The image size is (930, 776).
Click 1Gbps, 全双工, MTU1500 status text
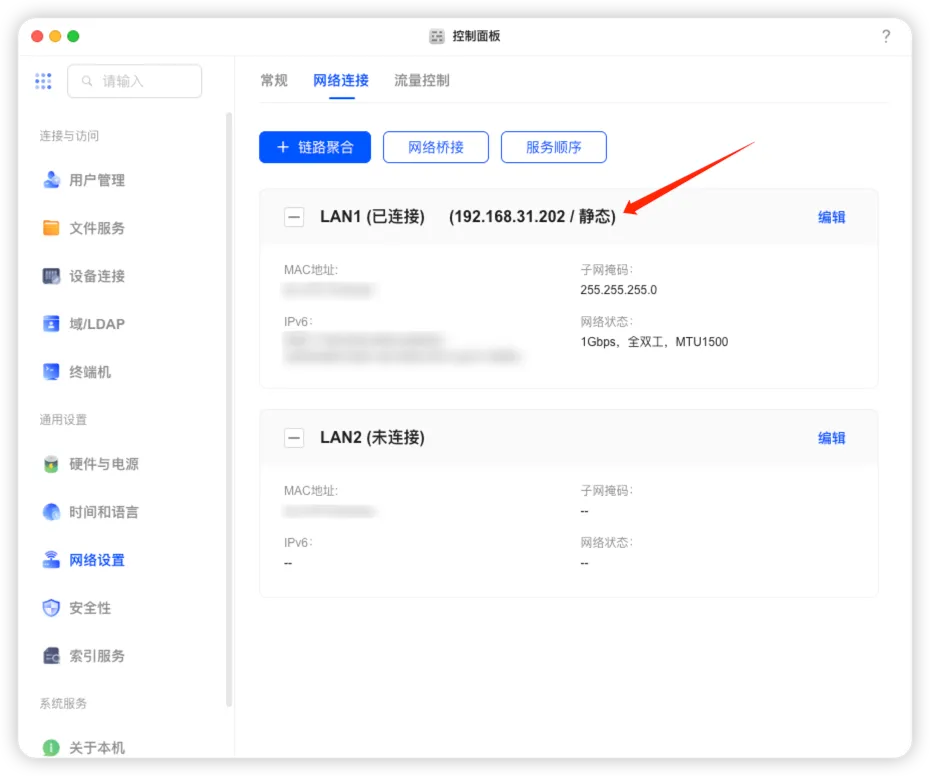[654, 342]
